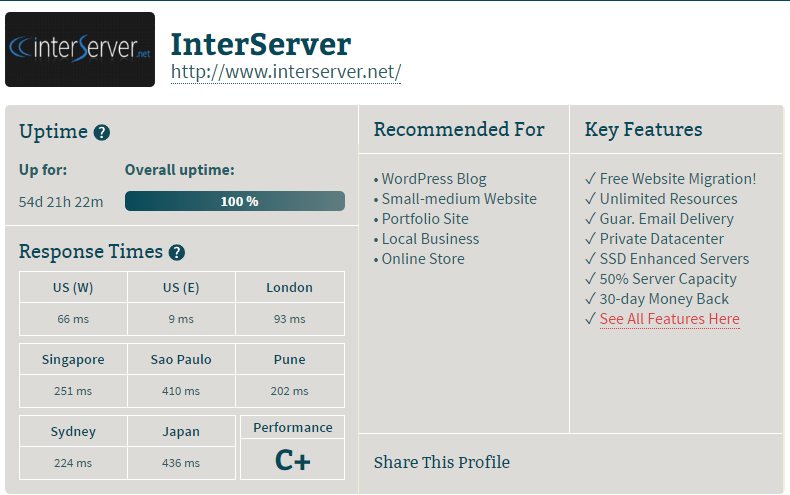Viewport: 790px width, 495px height.
Task: Click the Small-medium Website list item
Action: pos(459,199)
